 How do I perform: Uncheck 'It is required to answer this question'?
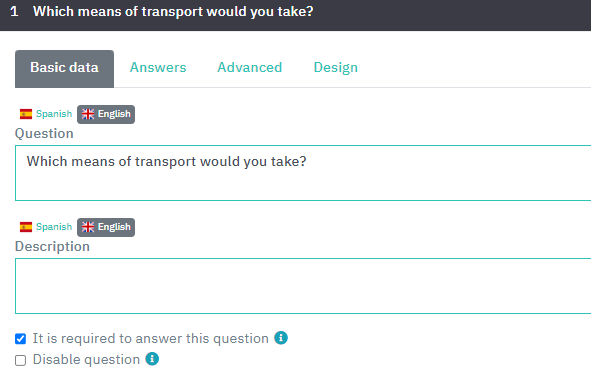(20, 339)
